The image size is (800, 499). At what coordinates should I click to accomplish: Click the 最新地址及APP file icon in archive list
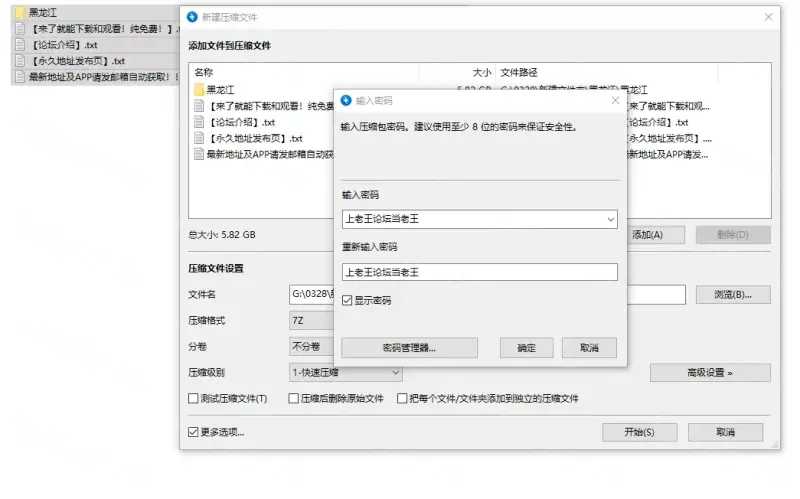[199, 154]
